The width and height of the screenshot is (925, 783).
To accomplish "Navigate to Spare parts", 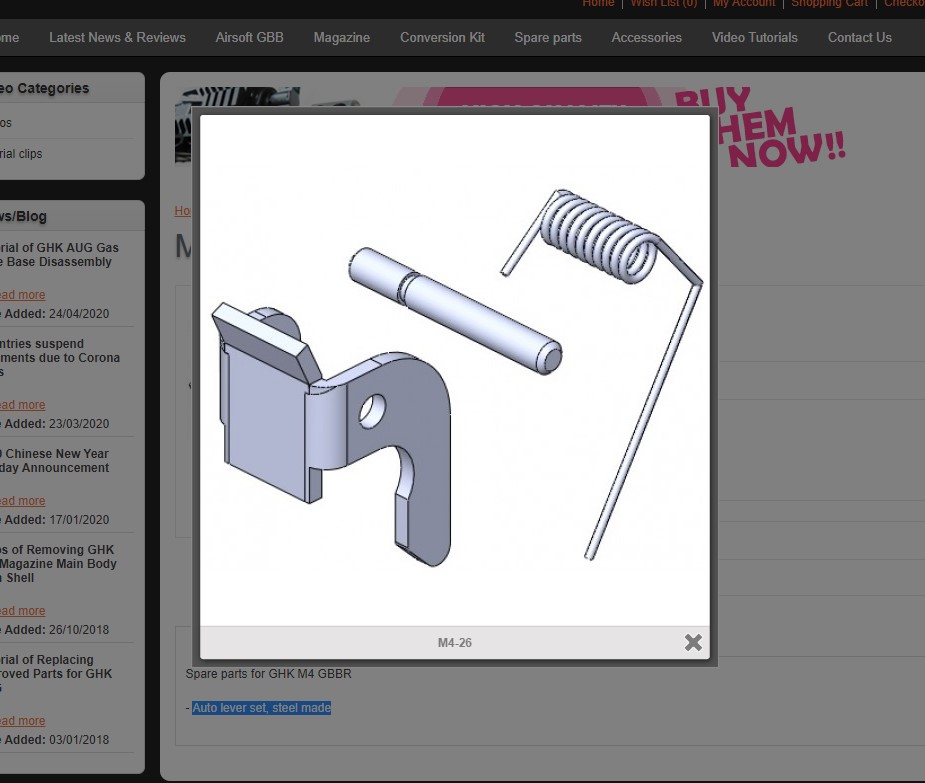I will (x=548, y=38).
